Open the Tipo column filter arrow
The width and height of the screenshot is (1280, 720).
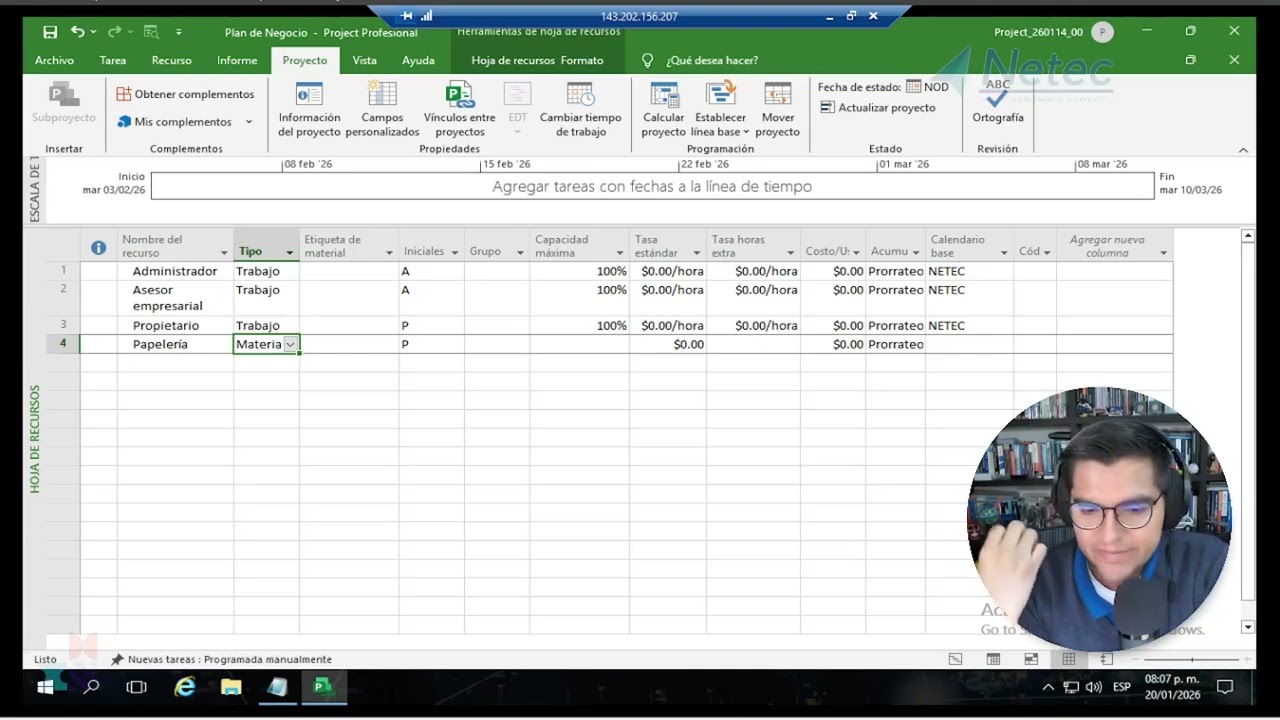pos(290,252)
